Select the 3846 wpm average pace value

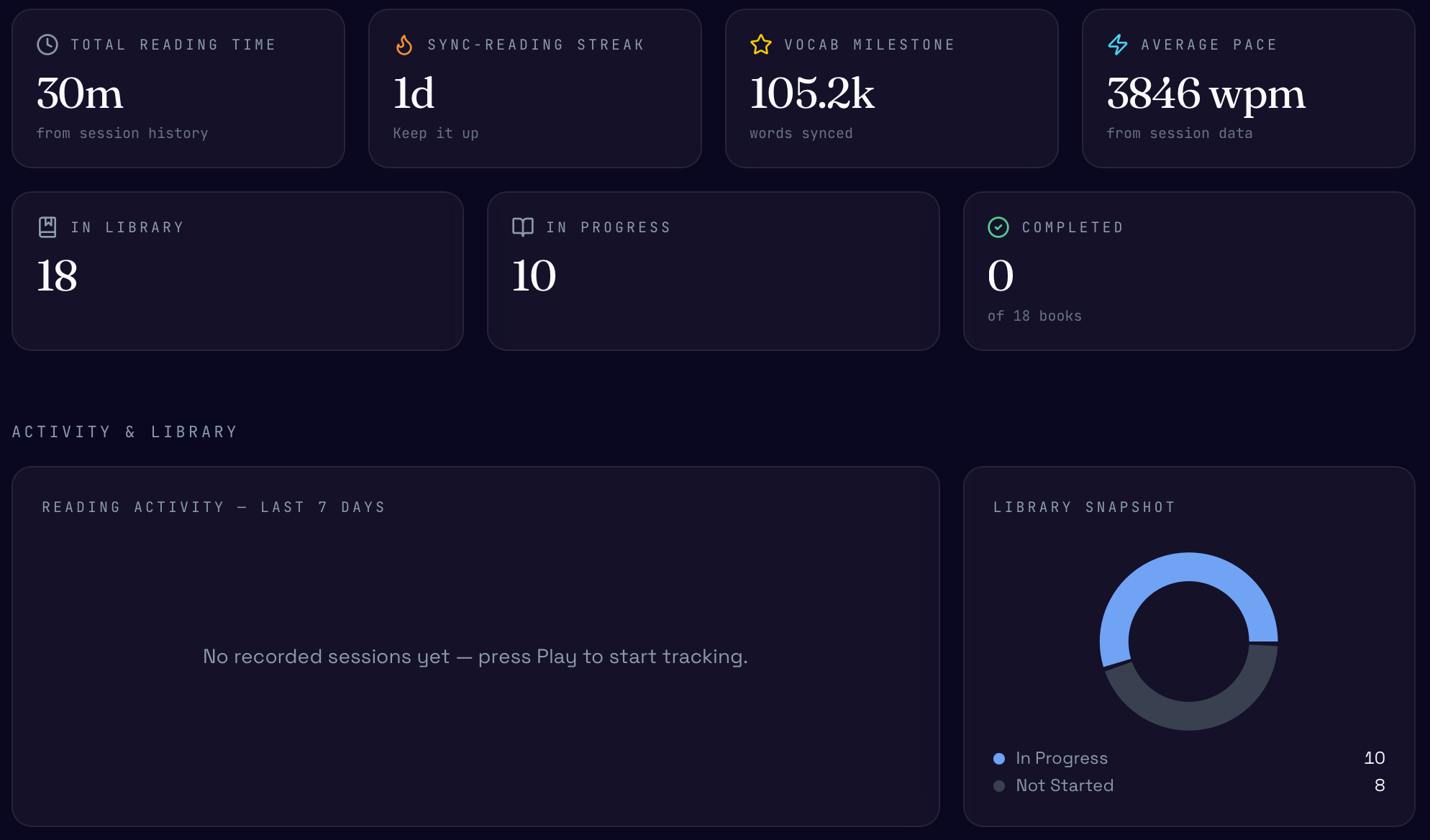pyautogui.click(x=1206, y=93)
